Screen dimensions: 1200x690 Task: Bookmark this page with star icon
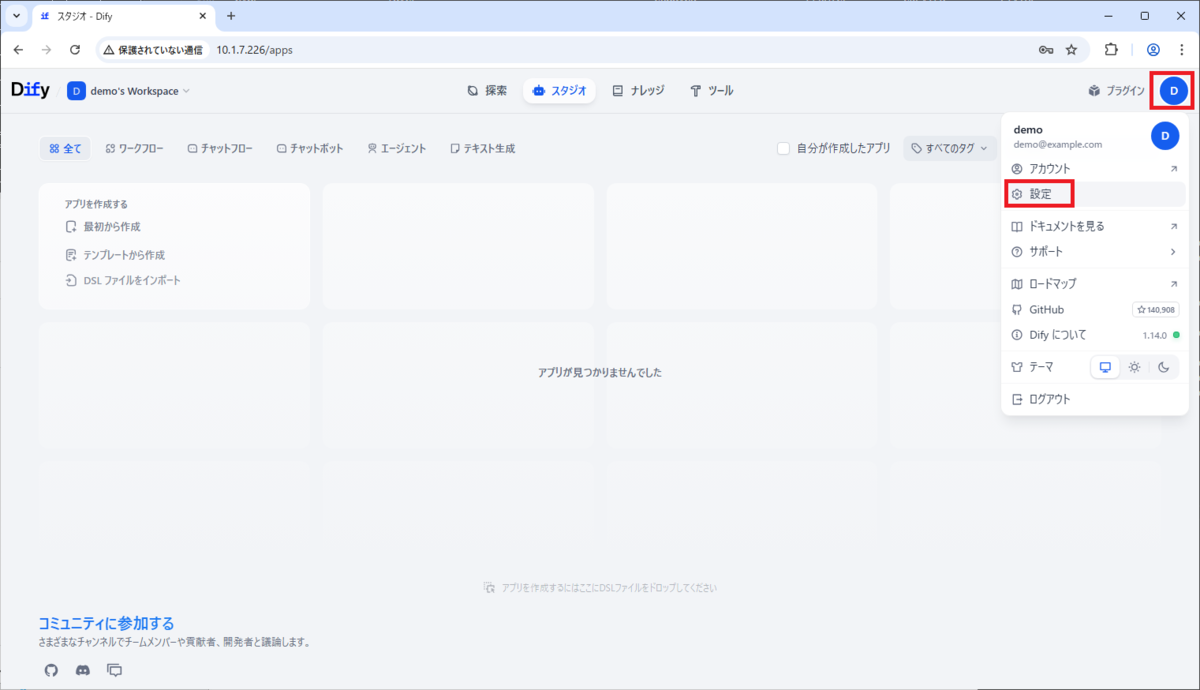[x=1071, y=49]
